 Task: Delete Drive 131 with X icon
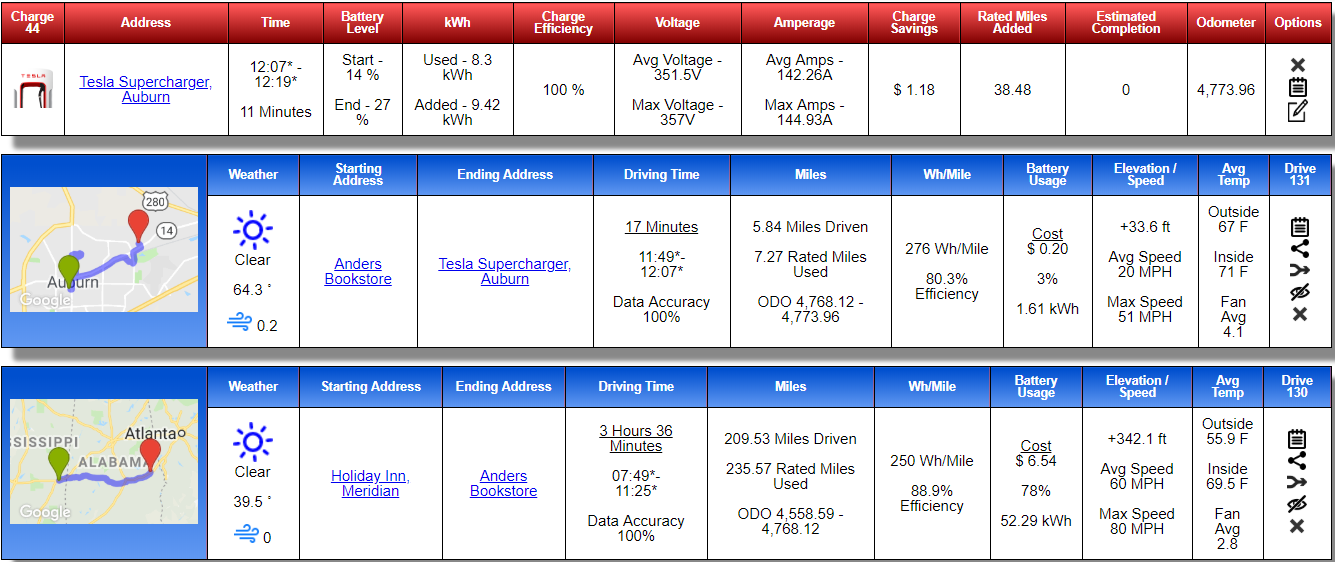click(x=1299, y=314)
